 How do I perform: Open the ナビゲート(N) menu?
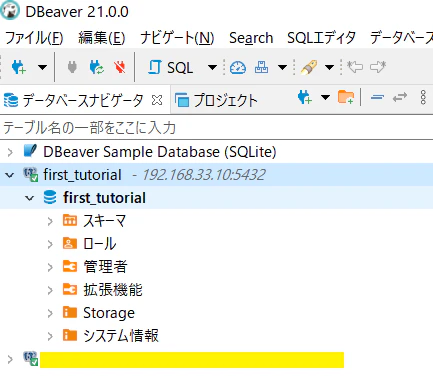point(177,38)
